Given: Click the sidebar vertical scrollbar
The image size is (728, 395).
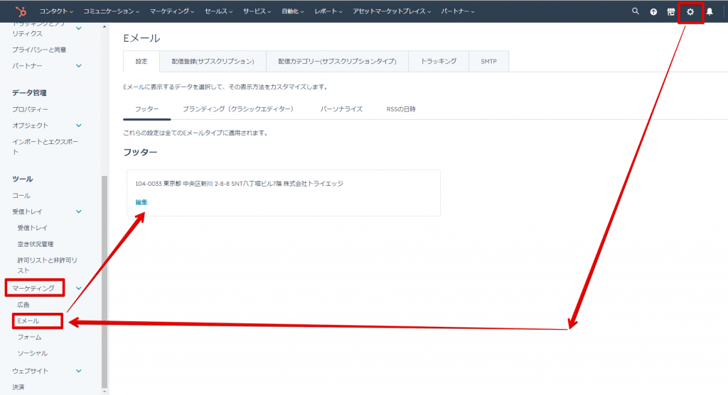Looking at the screenshot, I should (104, 282).
